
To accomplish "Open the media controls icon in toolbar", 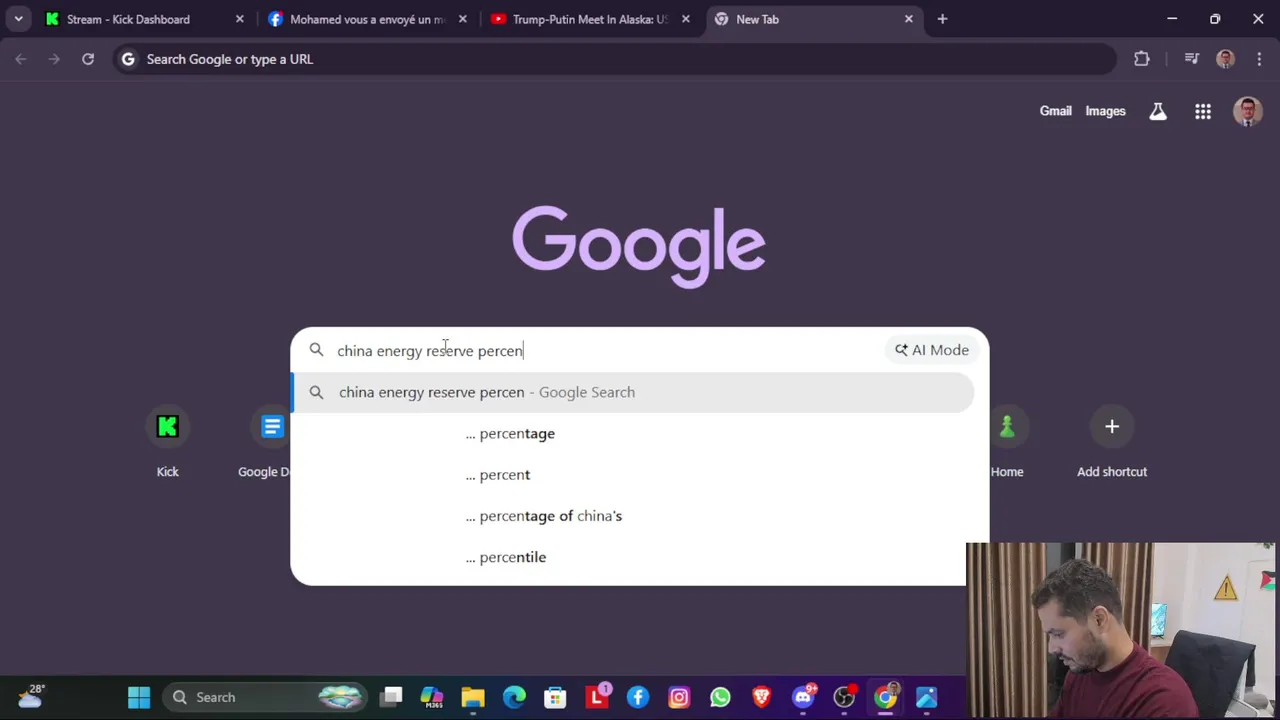I will [1191, 59].
